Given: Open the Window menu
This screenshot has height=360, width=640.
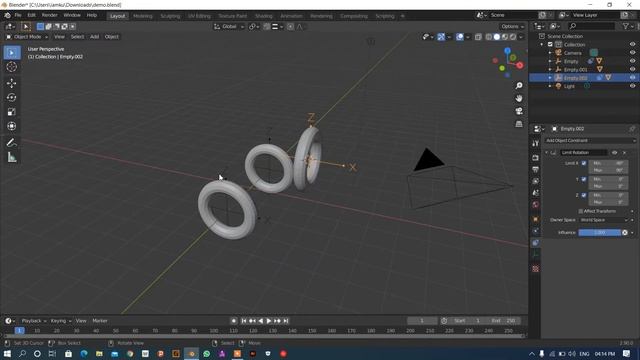Looking at the screenshot, I should pos(72,15).
